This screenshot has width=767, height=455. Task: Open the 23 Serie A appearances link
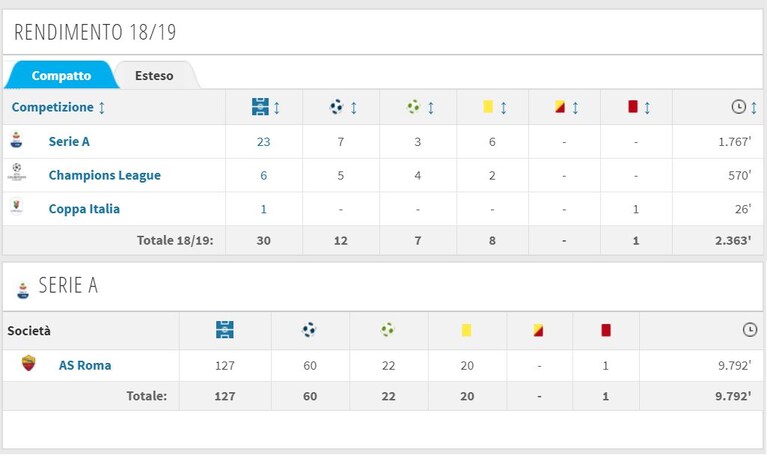(264, 142)
